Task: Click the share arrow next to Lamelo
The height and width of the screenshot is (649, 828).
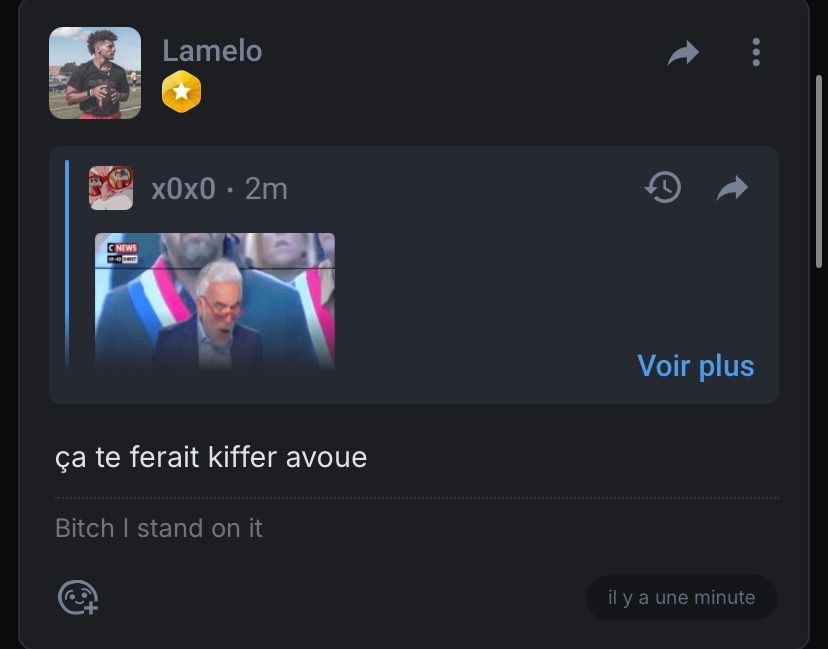Action: pos(683,53)
